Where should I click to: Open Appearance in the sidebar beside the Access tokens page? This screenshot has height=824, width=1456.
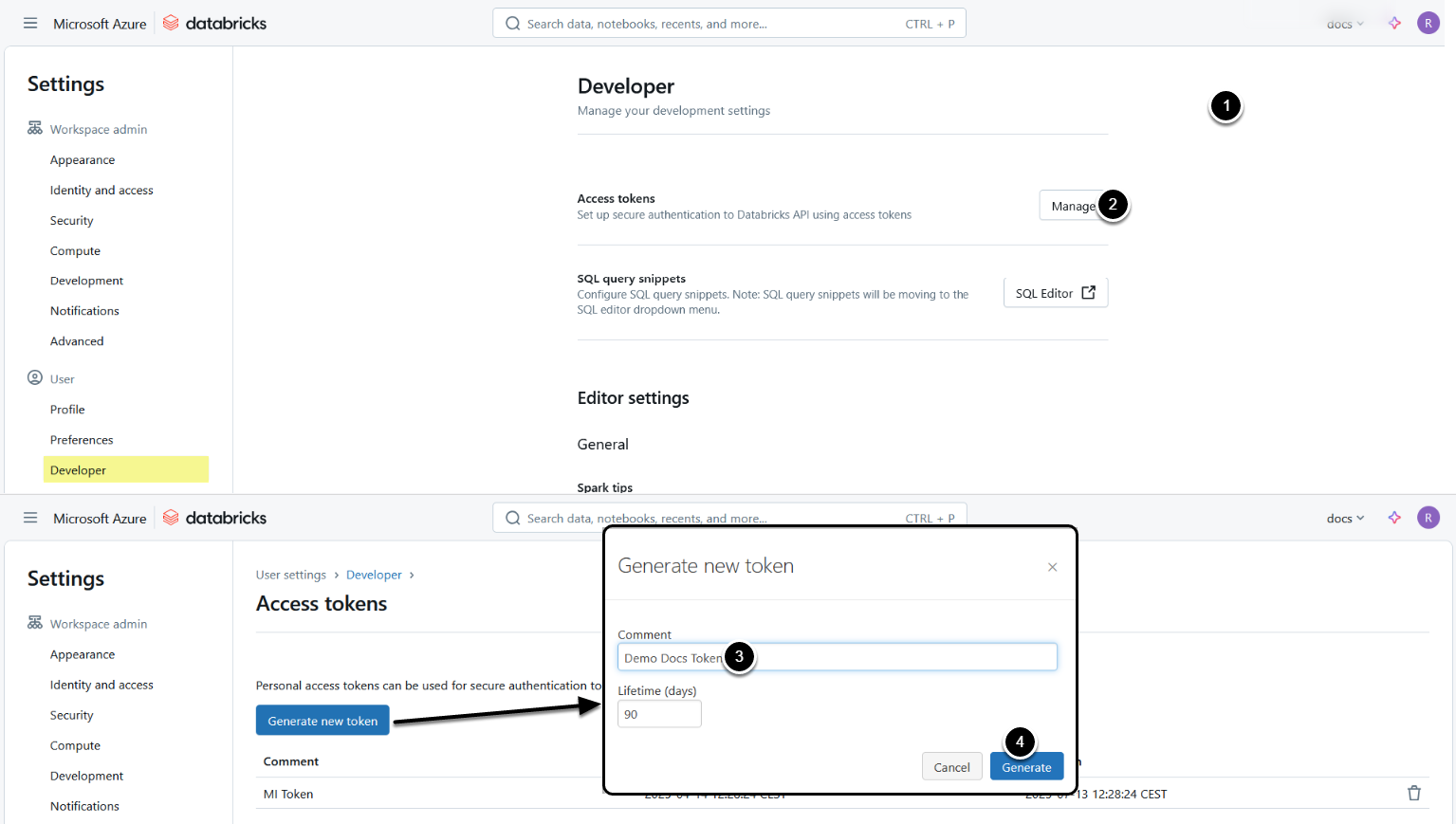click(83, 654)
